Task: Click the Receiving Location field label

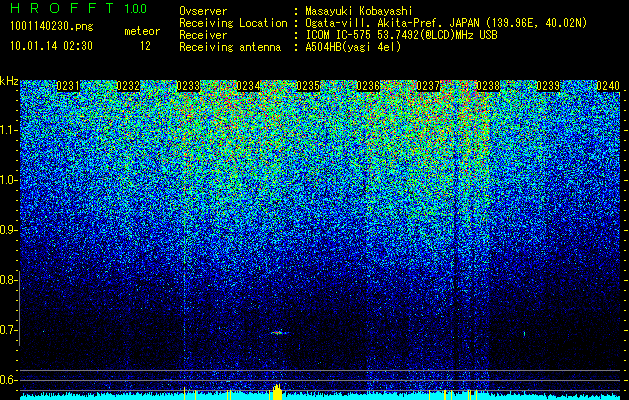Action: pos(233,23)
